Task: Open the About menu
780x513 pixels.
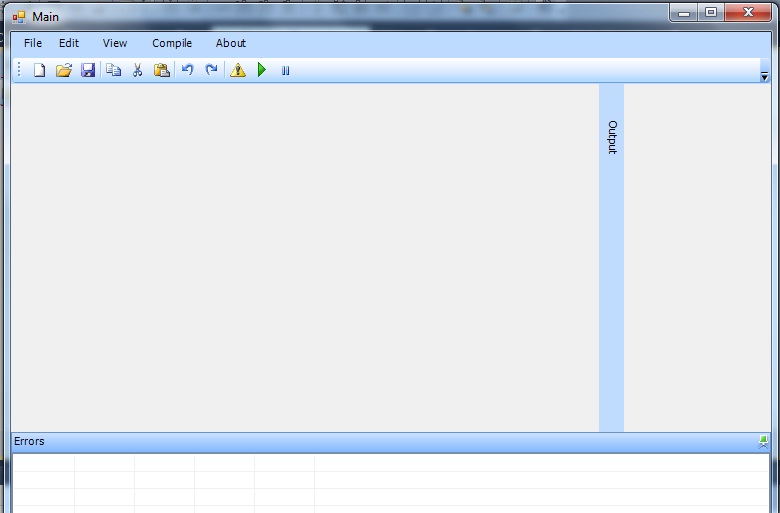Action: point(231,43)
